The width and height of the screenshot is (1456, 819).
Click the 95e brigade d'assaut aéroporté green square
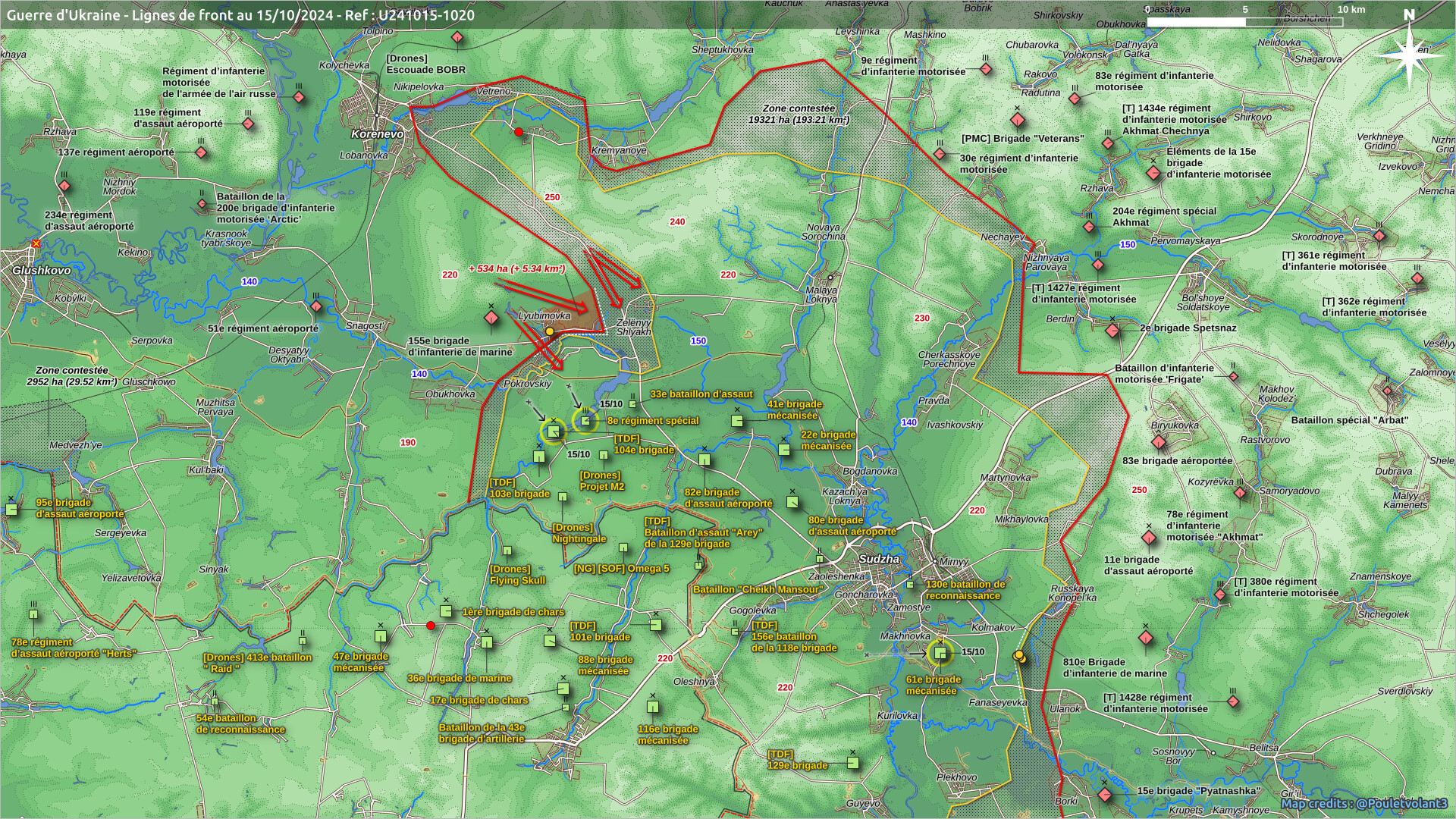coord(11,510)
